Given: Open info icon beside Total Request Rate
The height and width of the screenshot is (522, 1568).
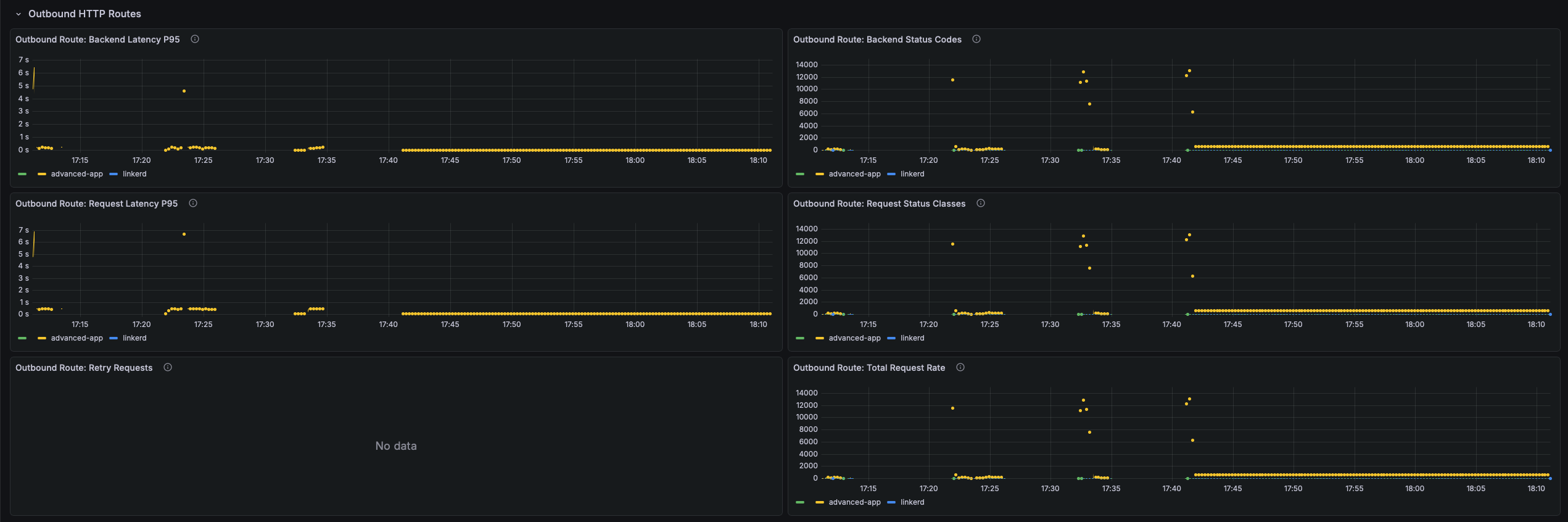Looking at the screenshot, I should tap(960, 367).
